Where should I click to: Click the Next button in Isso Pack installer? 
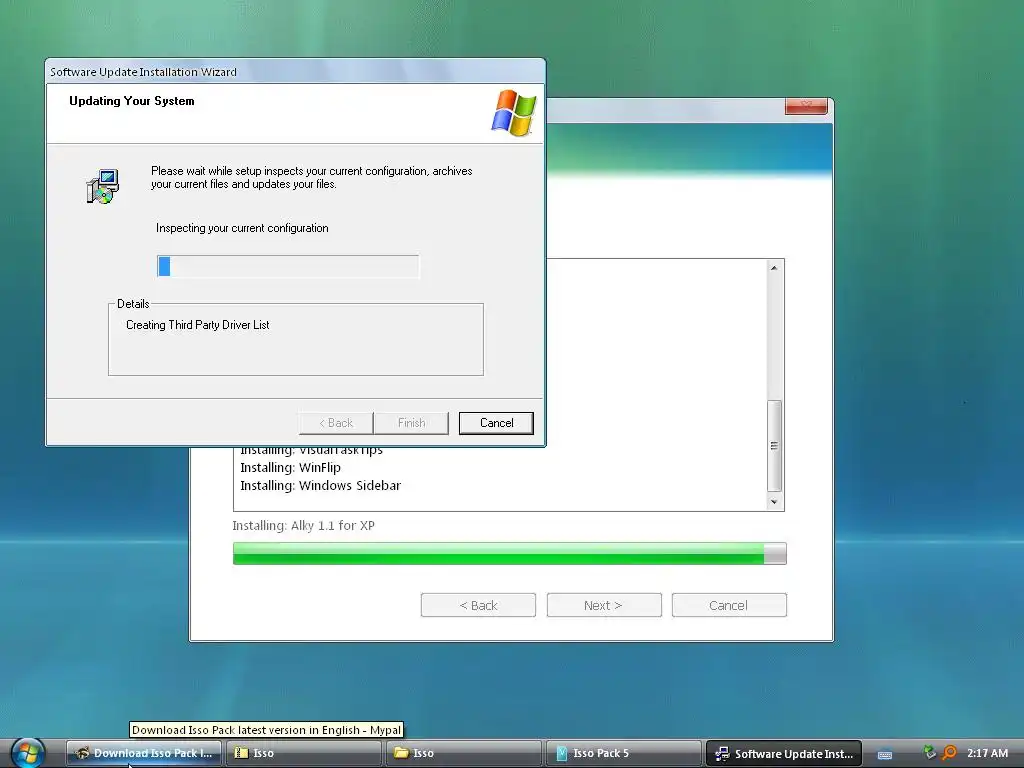[603, 605]
